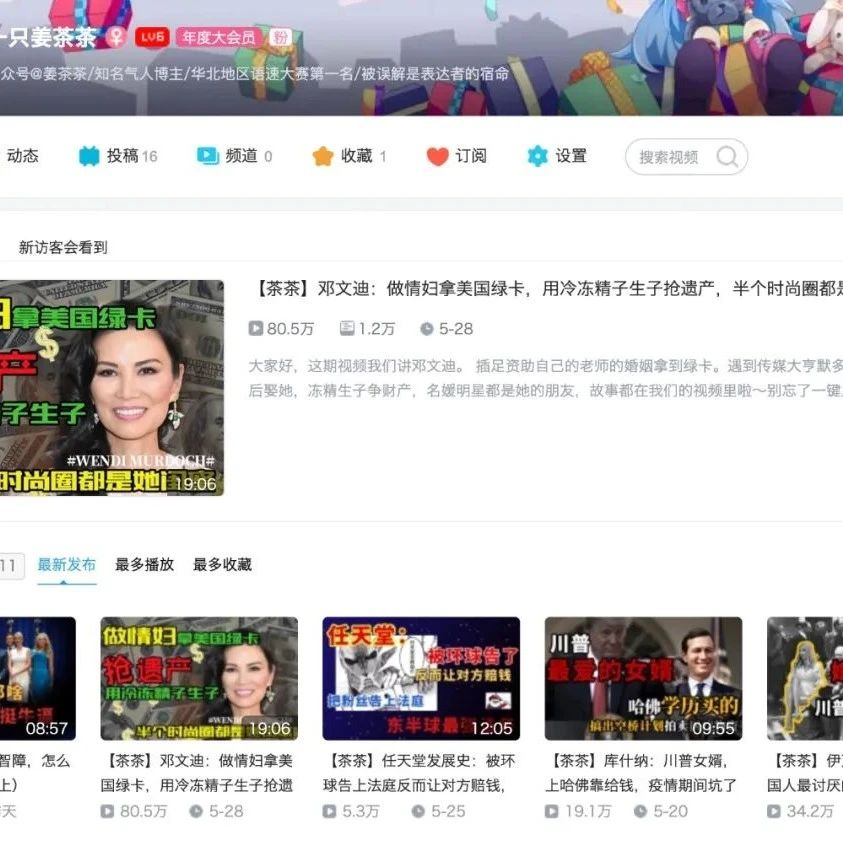Viewport: 843px width, 846px height.
Task: Click play icon beside 19.1万 count
Action: [552, 811]
